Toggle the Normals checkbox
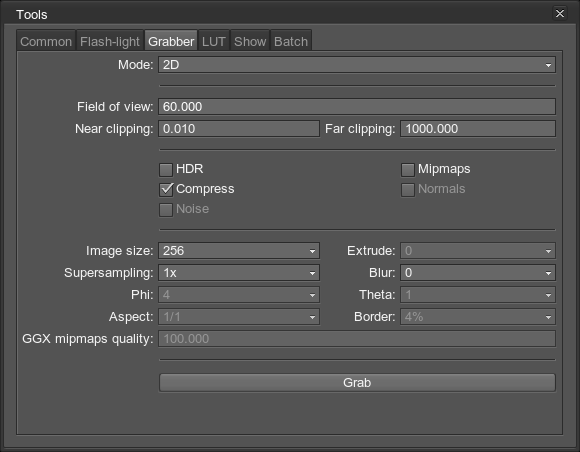580x452 pixels. pyautogui.click(x=408, y=190)
